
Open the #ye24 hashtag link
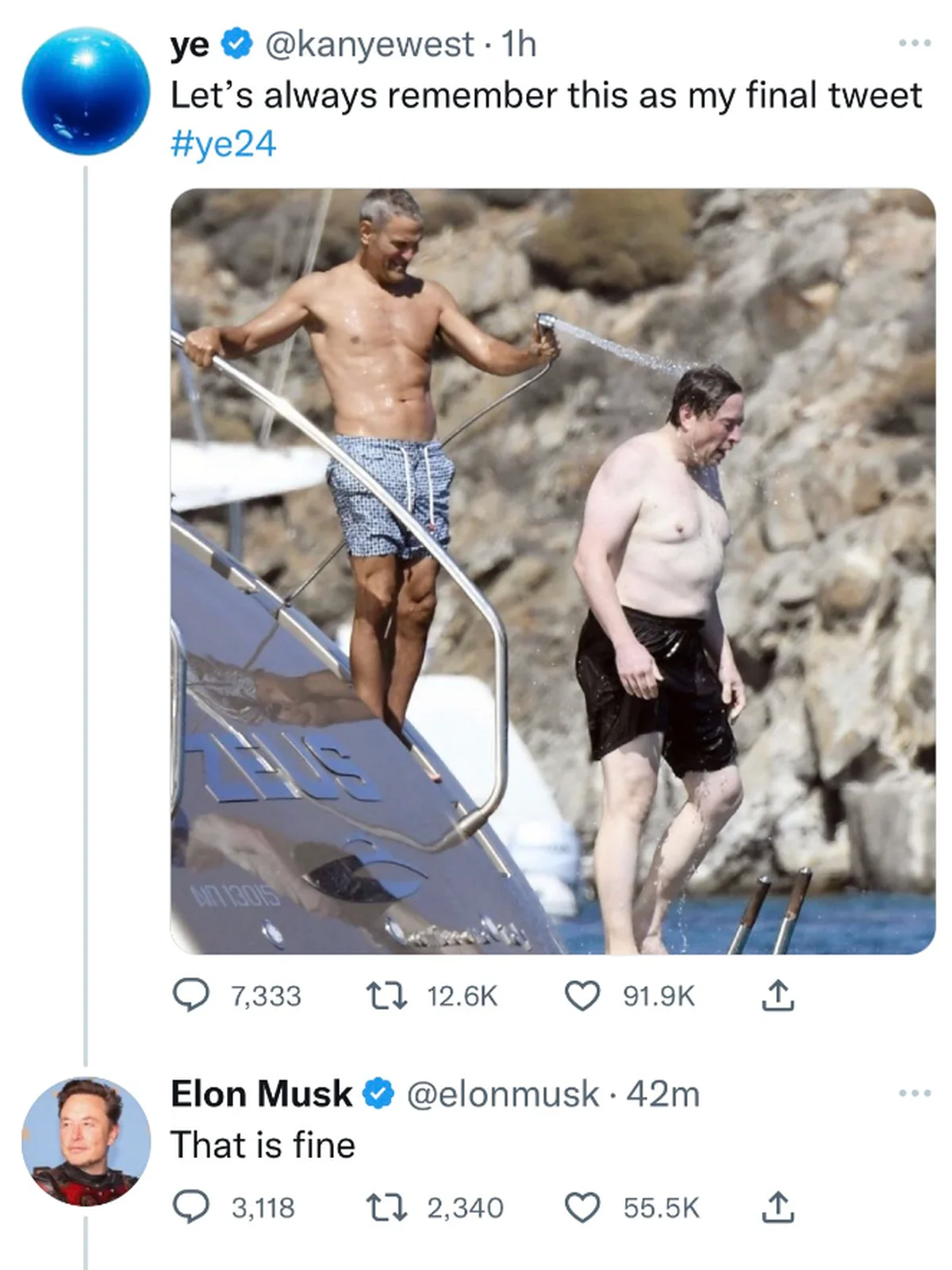click(224, 144)
